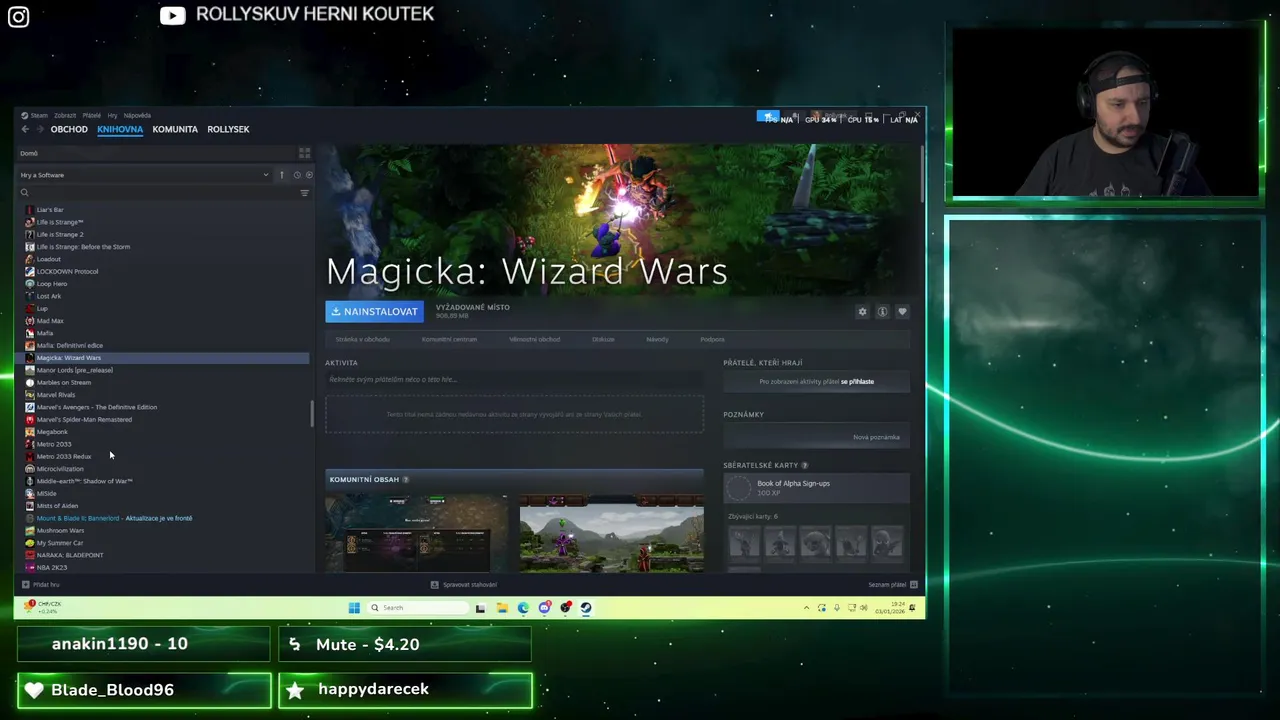
Task: Click the game list scrollbar thumb
Action: (x=313, y=414)
